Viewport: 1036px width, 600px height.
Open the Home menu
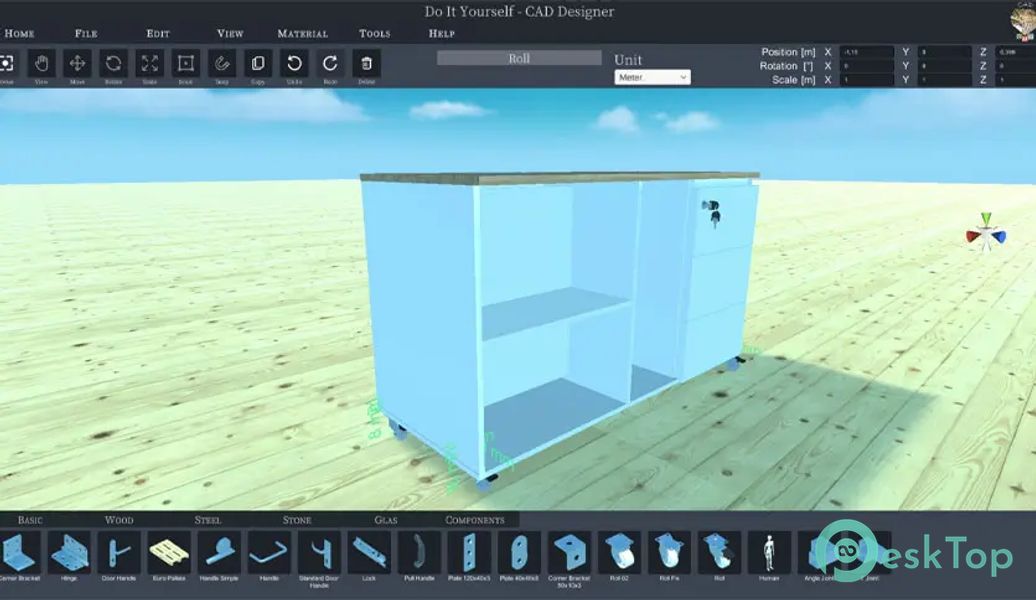coord(18,33)
